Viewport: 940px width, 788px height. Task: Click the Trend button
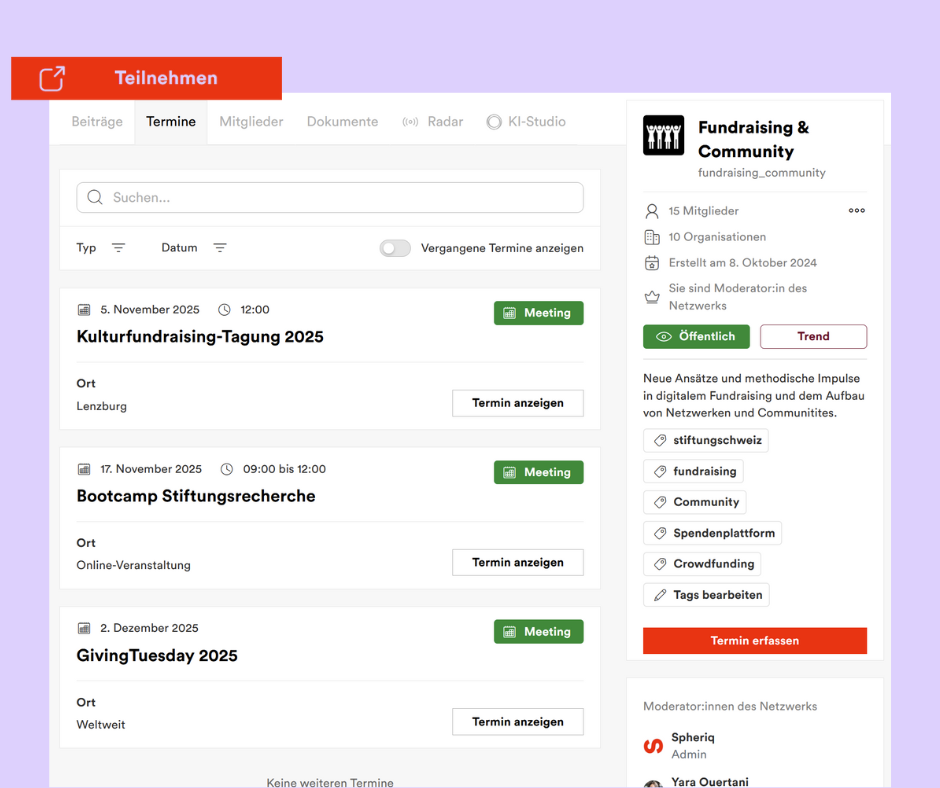(x=812, y=337)
